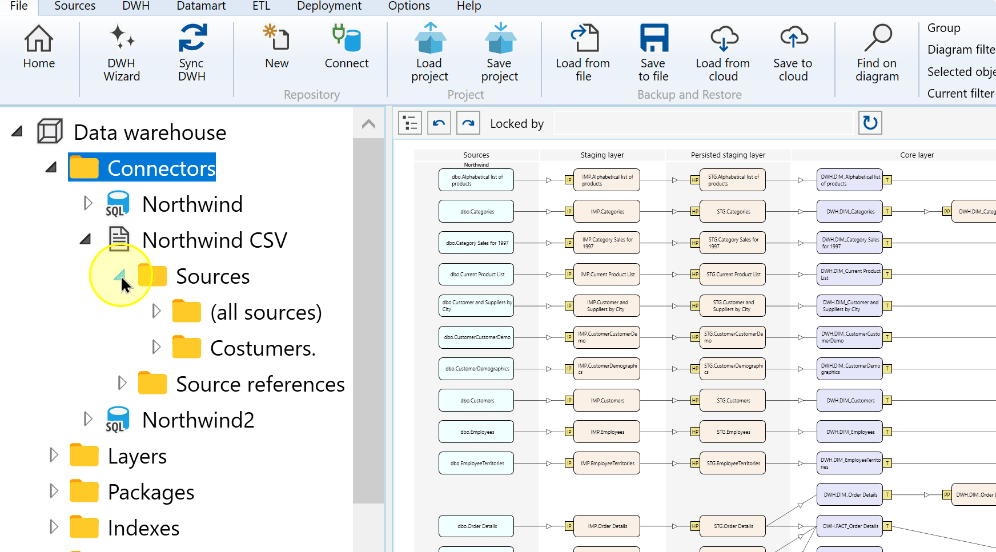Viewport: 996px width, 552px height.
Task: Select the dbo.Employees source node
Action: click(476, 431)
